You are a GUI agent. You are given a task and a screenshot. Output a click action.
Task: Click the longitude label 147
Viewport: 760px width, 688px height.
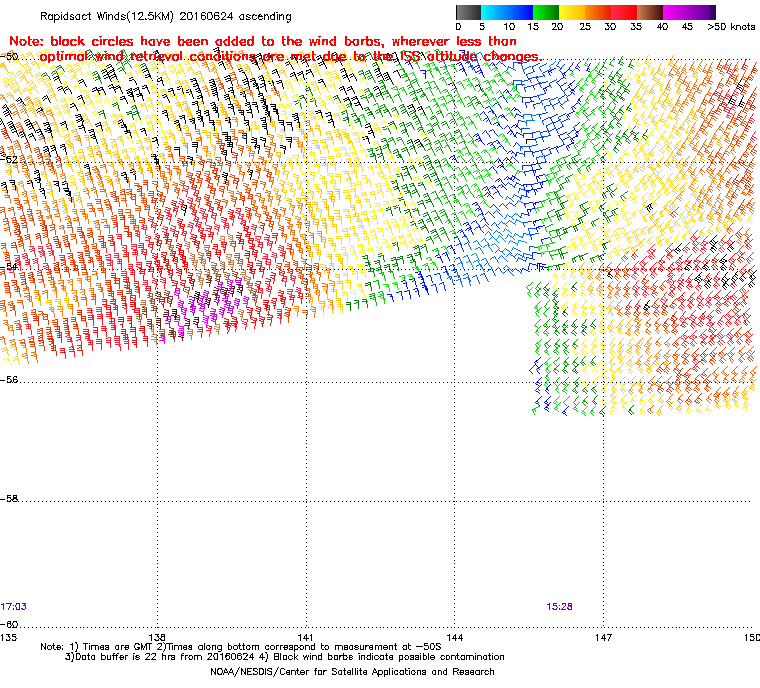point(603,637)
